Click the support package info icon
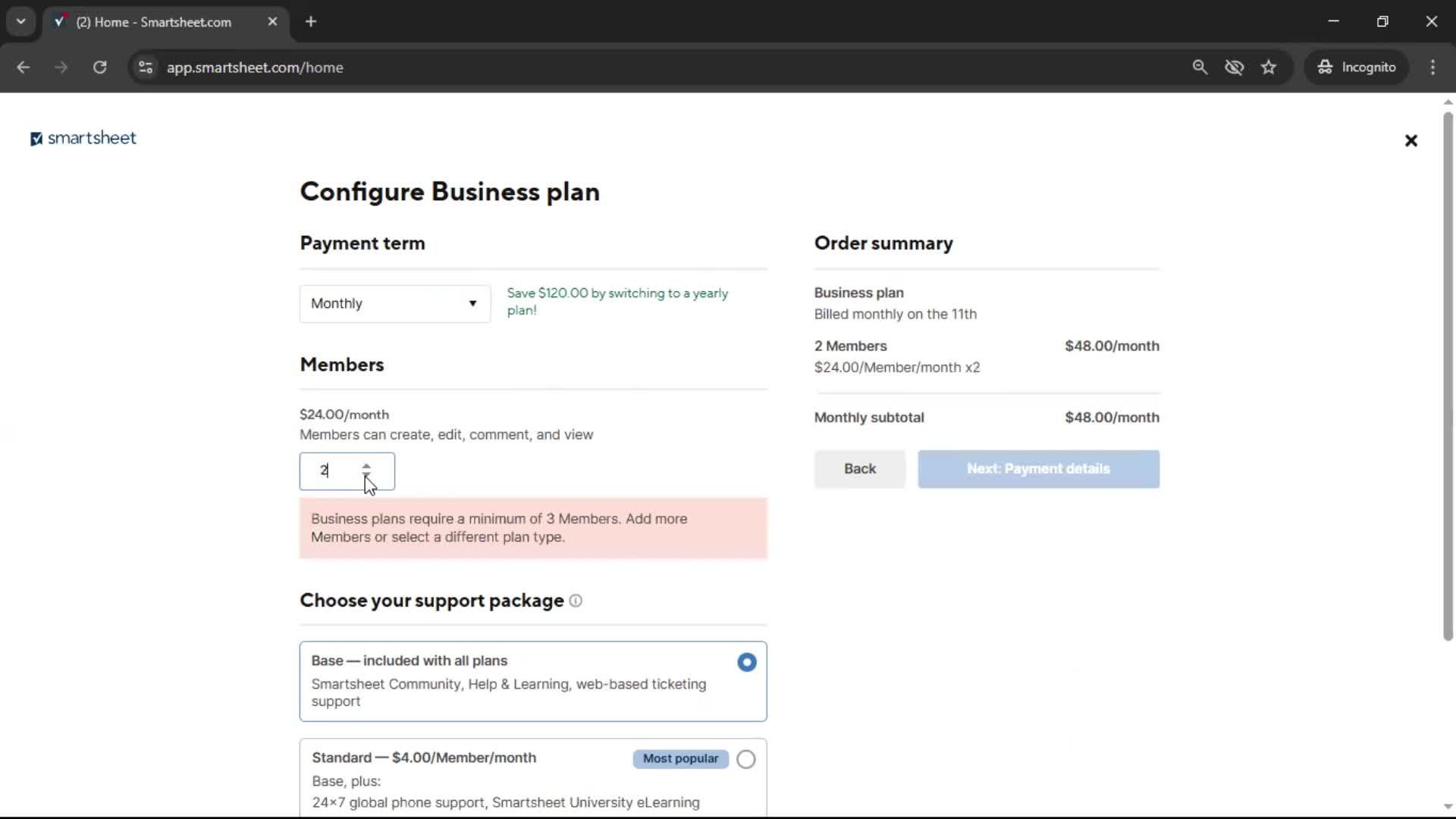Image resolution: width=1456 pixels, height=819 pixels. click(576, 601)
